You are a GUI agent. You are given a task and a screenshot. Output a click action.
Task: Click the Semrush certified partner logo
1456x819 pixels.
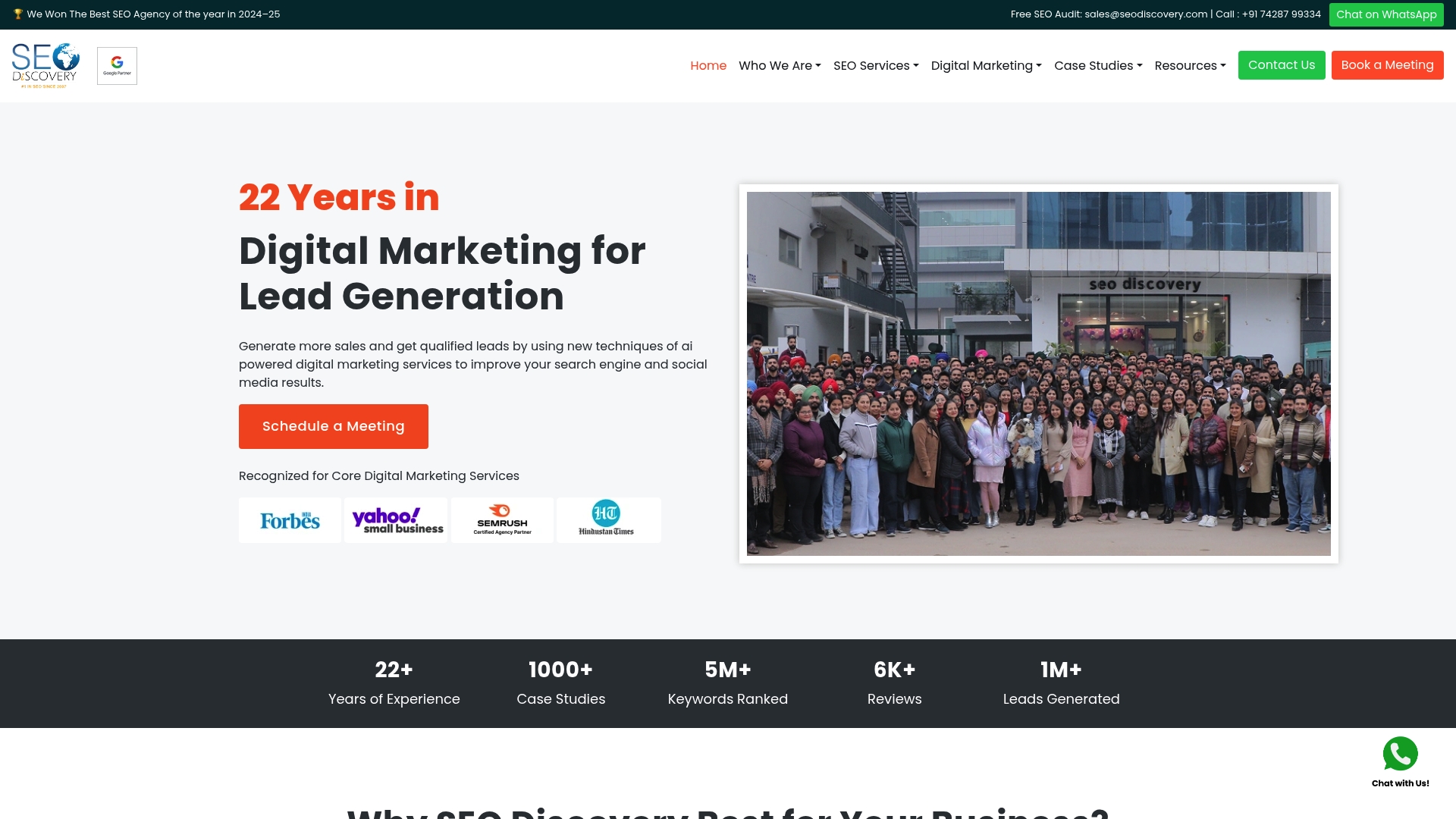[502, 520]
